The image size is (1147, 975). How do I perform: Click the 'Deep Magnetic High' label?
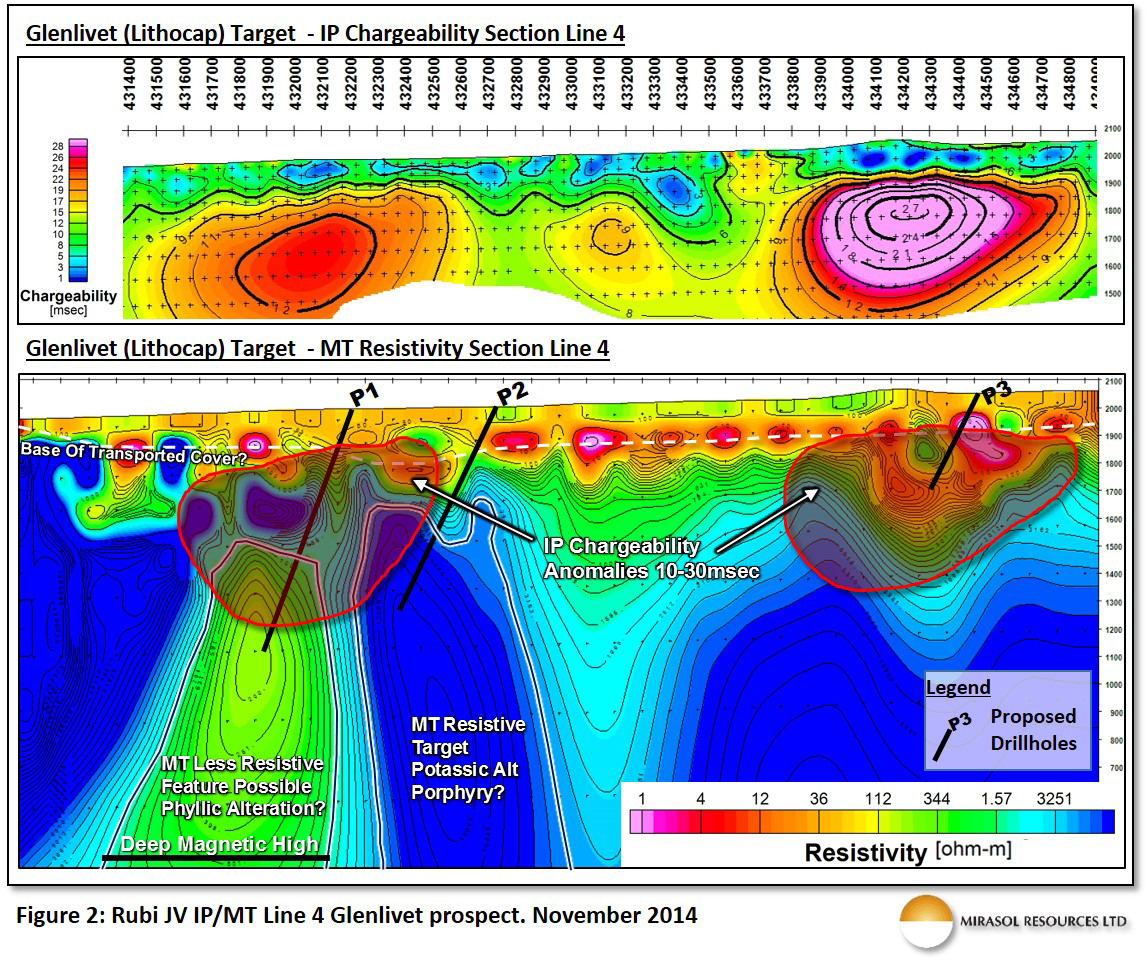(x=219, y=844)
